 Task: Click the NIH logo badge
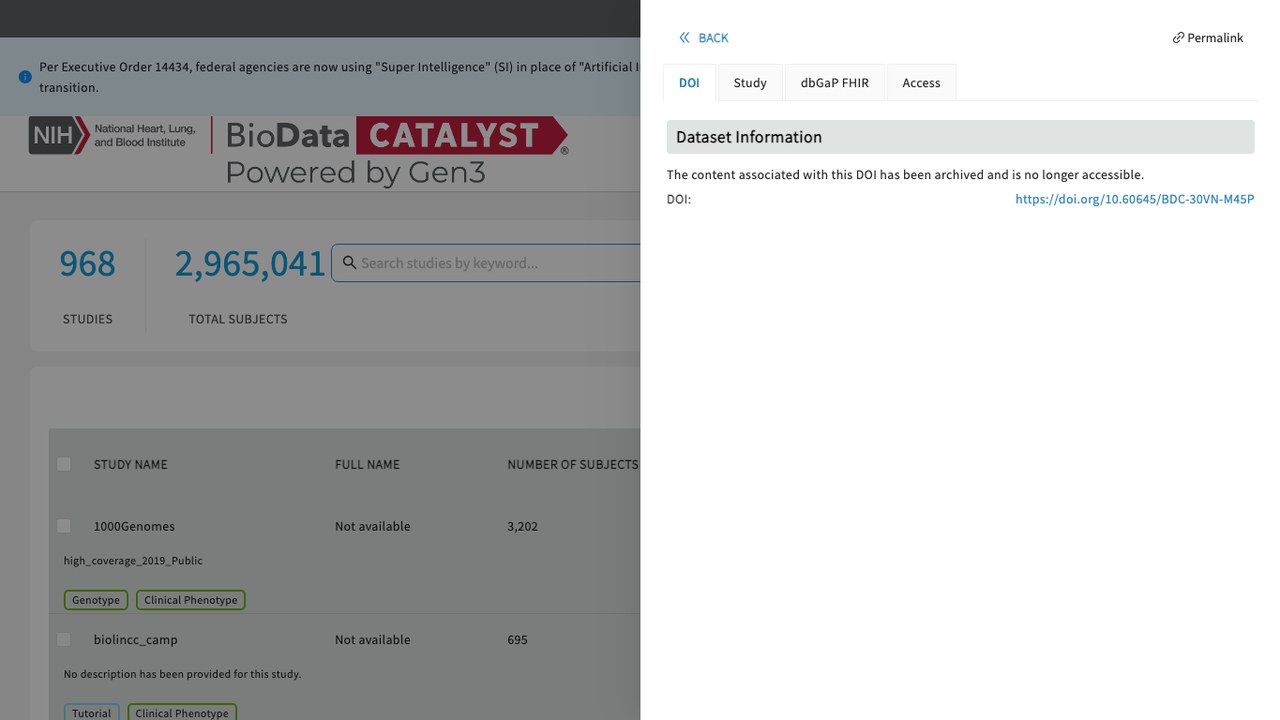[x=52, y=135]
